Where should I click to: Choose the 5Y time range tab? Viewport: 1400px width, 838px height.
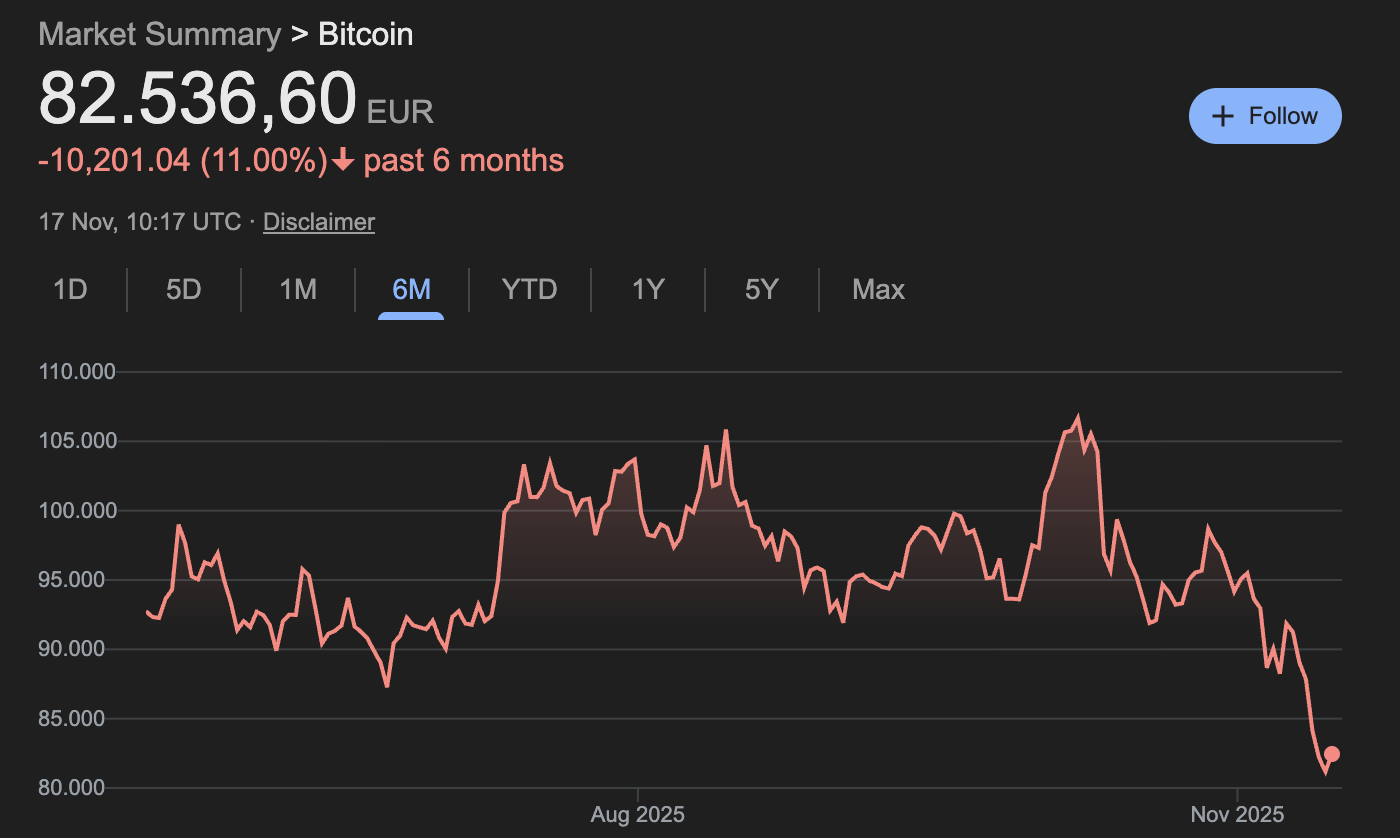click(761, 290)
